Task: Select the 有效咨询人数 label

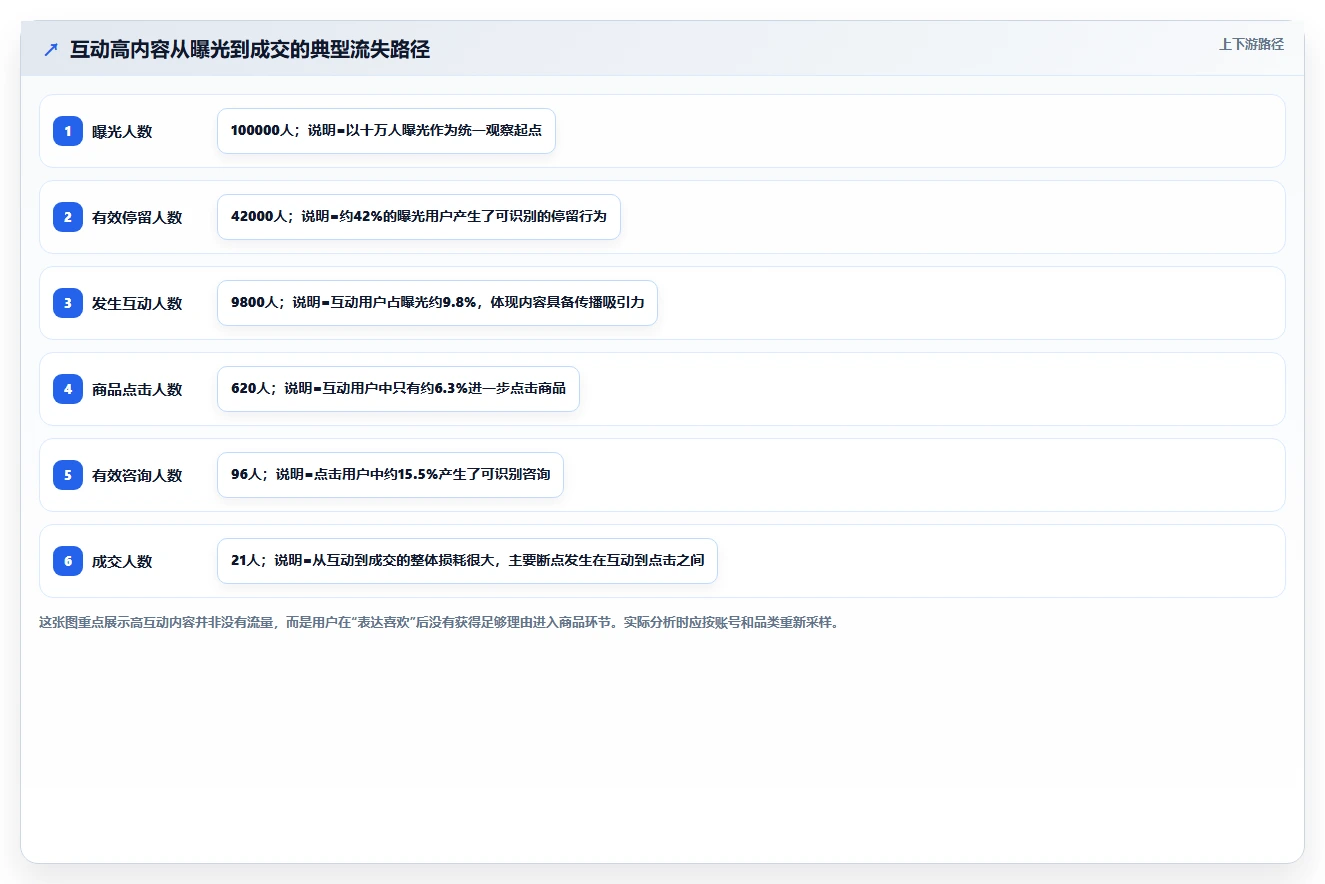Action: [137, 475]
